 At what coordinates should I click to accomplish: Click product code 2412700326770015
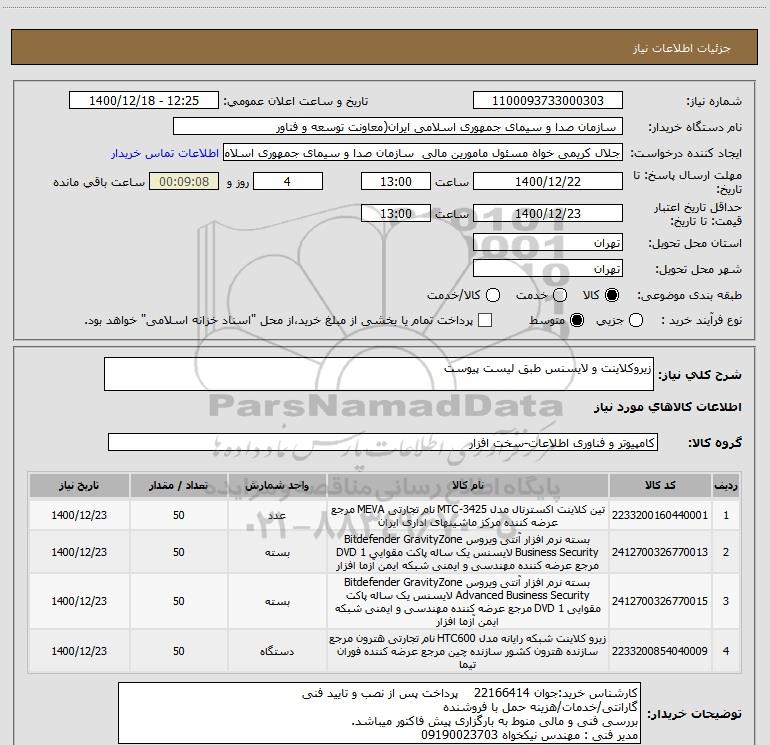[x=660, y=601]
